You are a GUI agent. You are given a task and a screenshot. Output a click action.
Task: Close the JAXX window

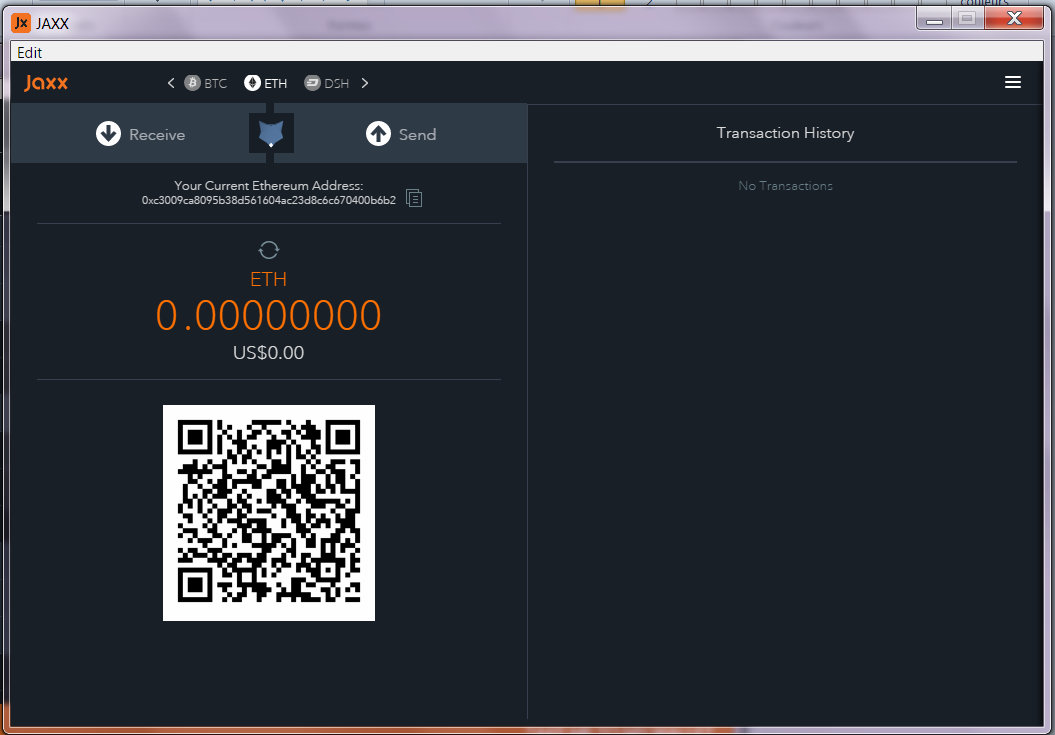[1014, 19]
